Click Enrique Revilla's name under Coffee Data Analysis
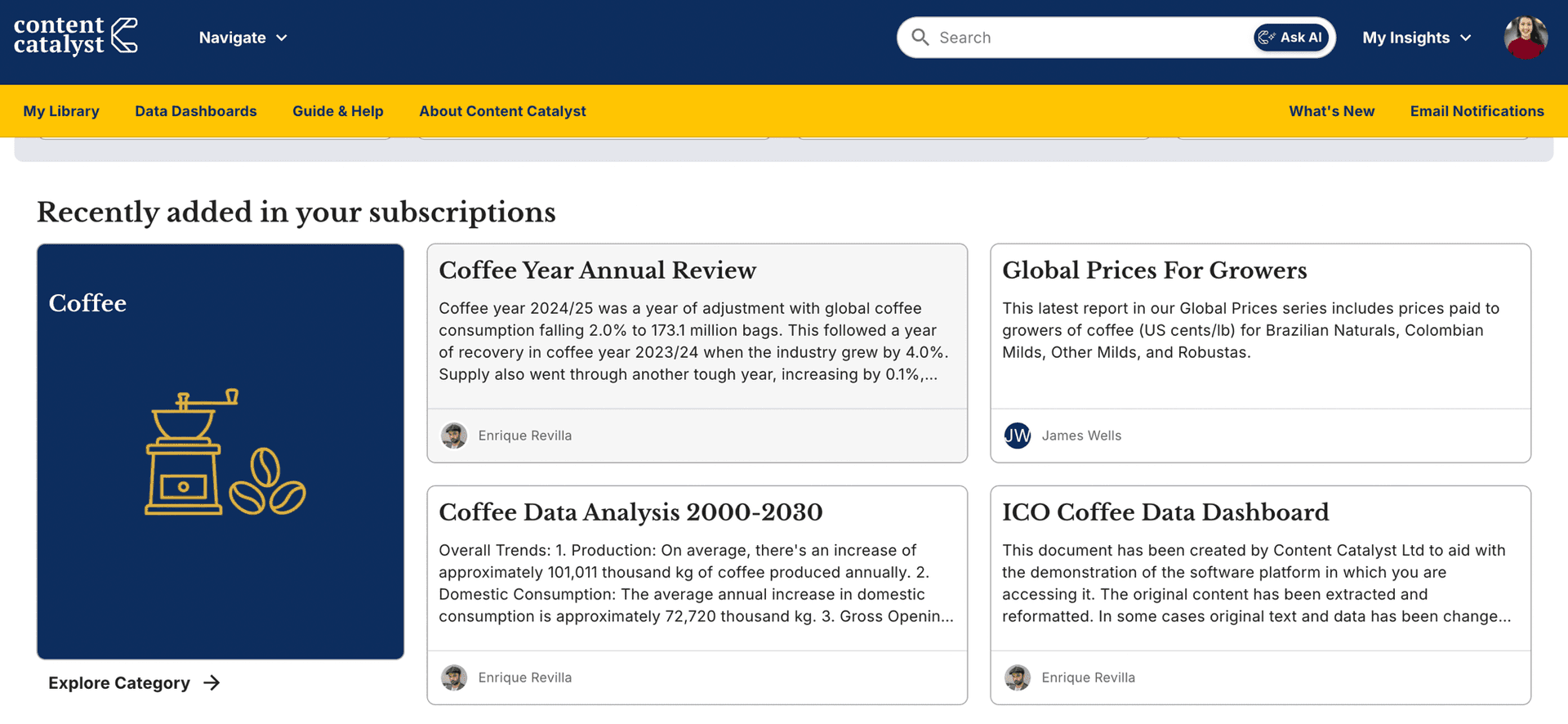 (525, 677)
